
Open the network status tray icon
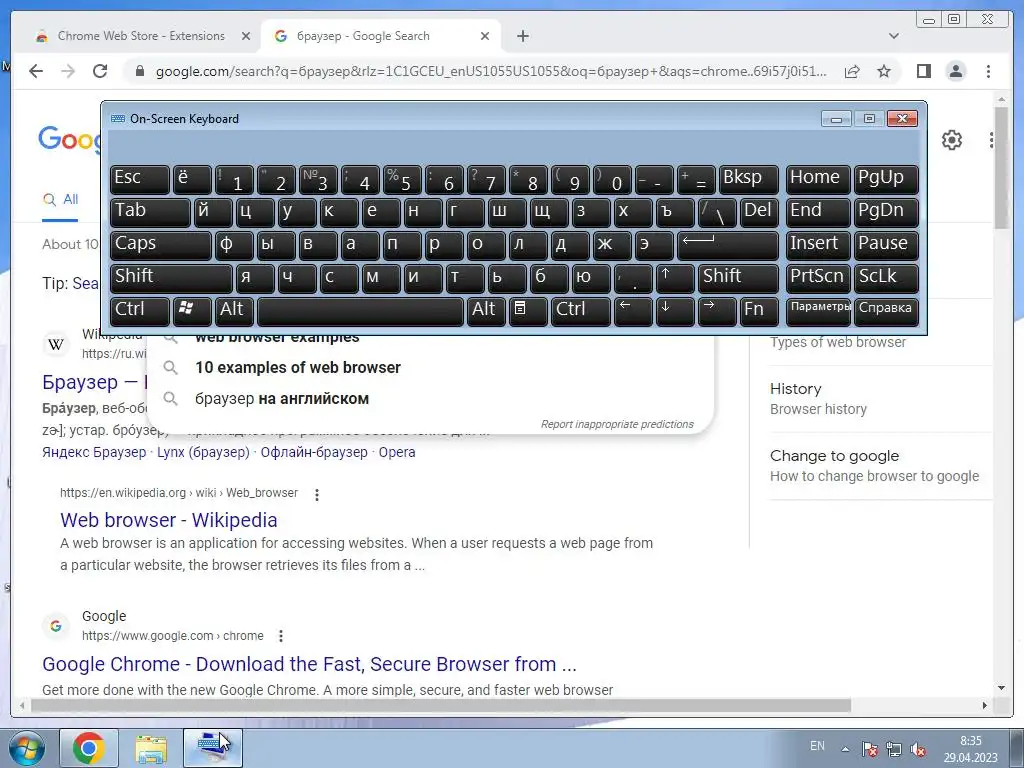(894, 748)
